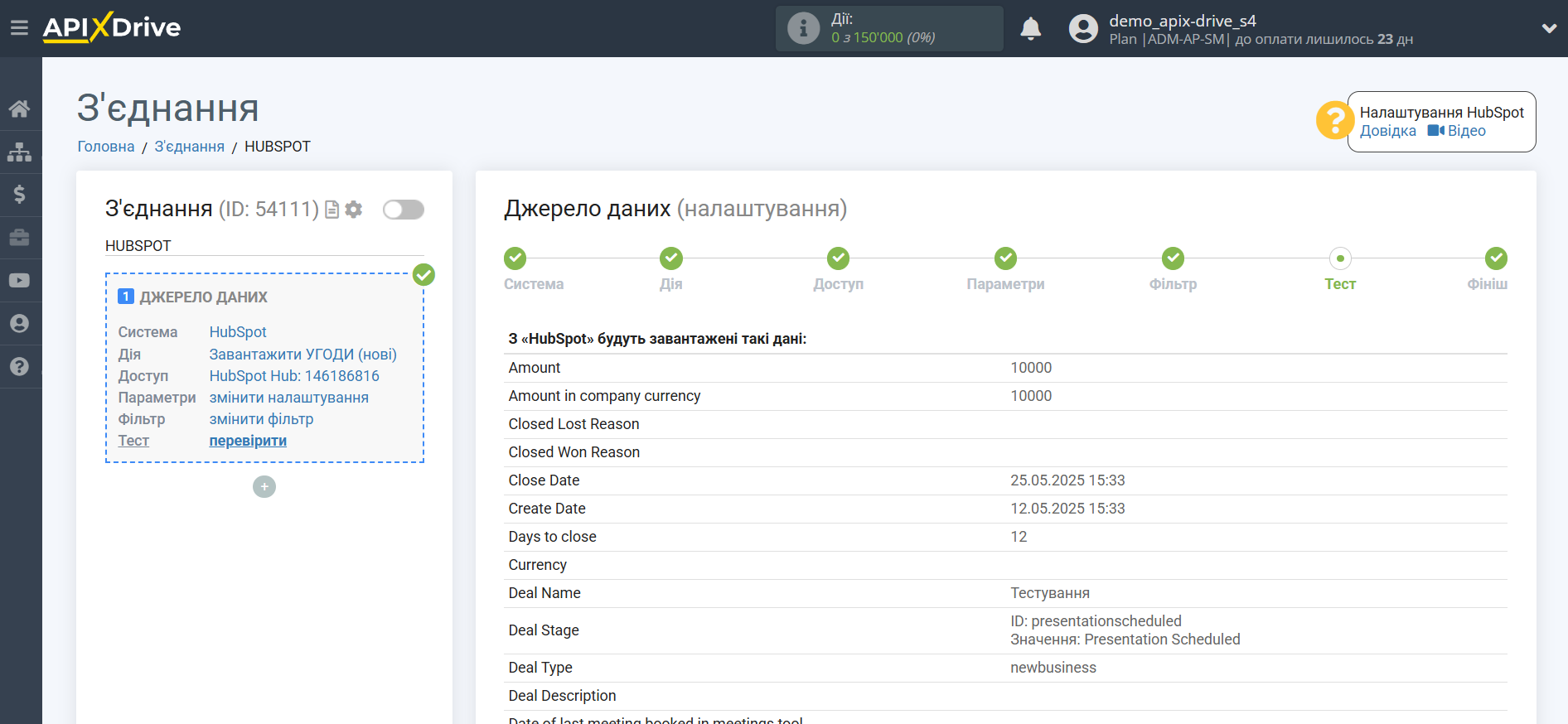This screenshot has height=724, width=1568.
Task: Click the green check on data source block
Action: pos(423,274)
